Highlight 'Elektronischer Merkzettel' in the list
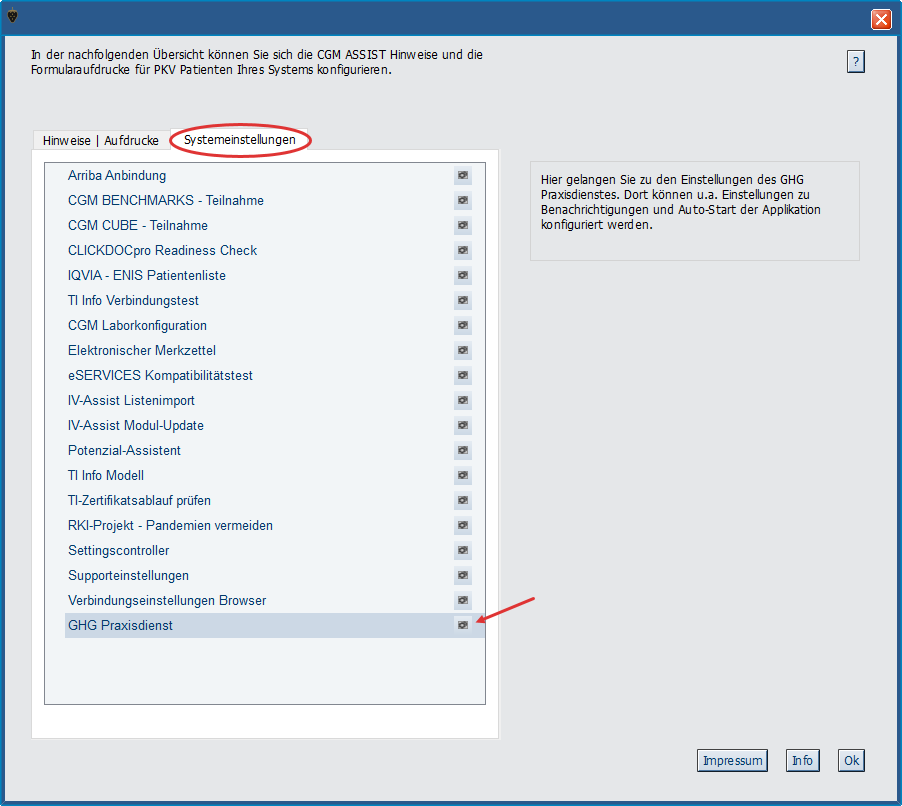 (275, 350)
